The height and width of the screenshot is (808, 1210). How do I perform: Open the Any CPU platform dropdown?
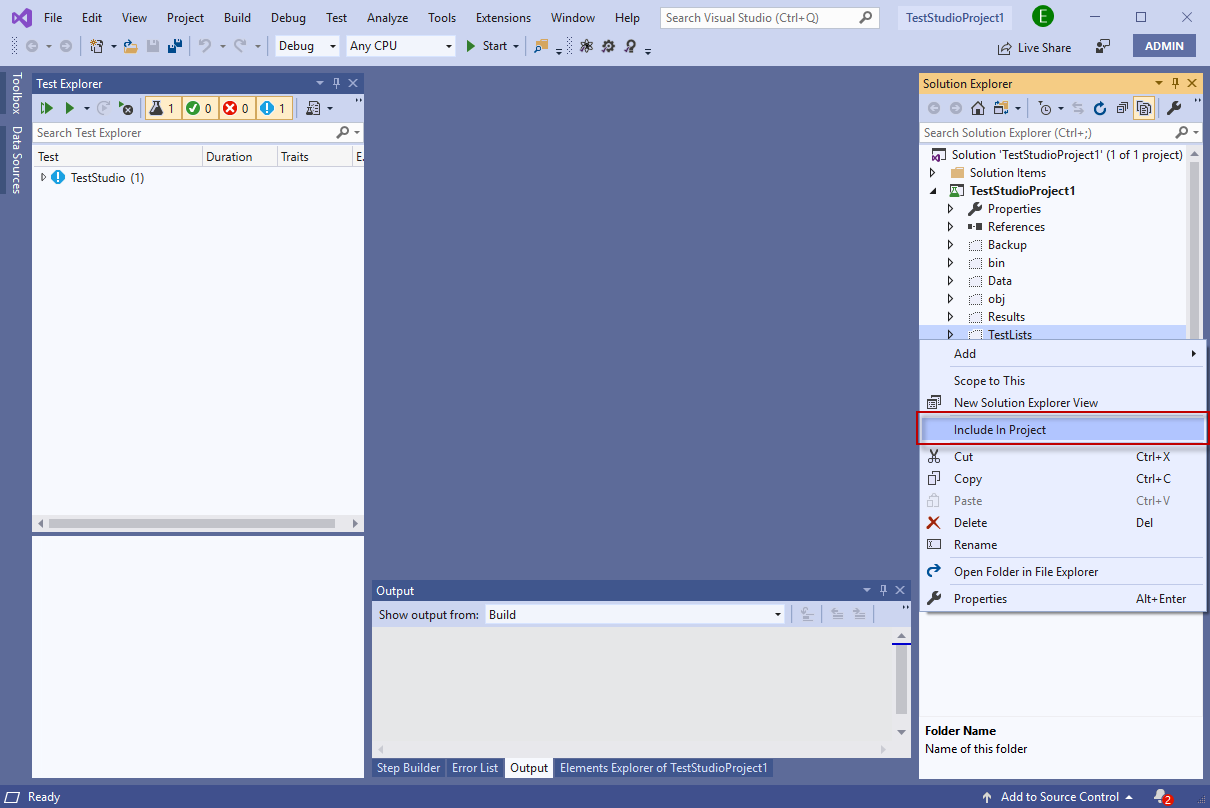tap(401, 46)
